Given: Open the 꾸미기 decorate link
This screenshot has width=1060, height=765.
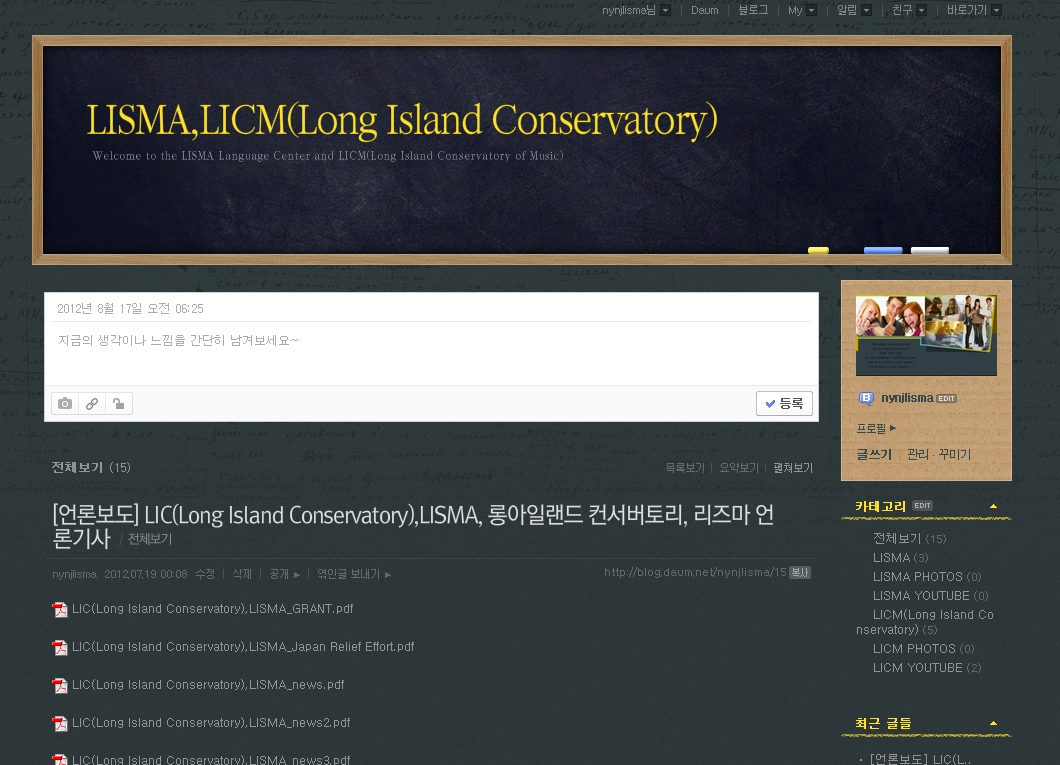Looking at the screenshot, I should (955, 455).
